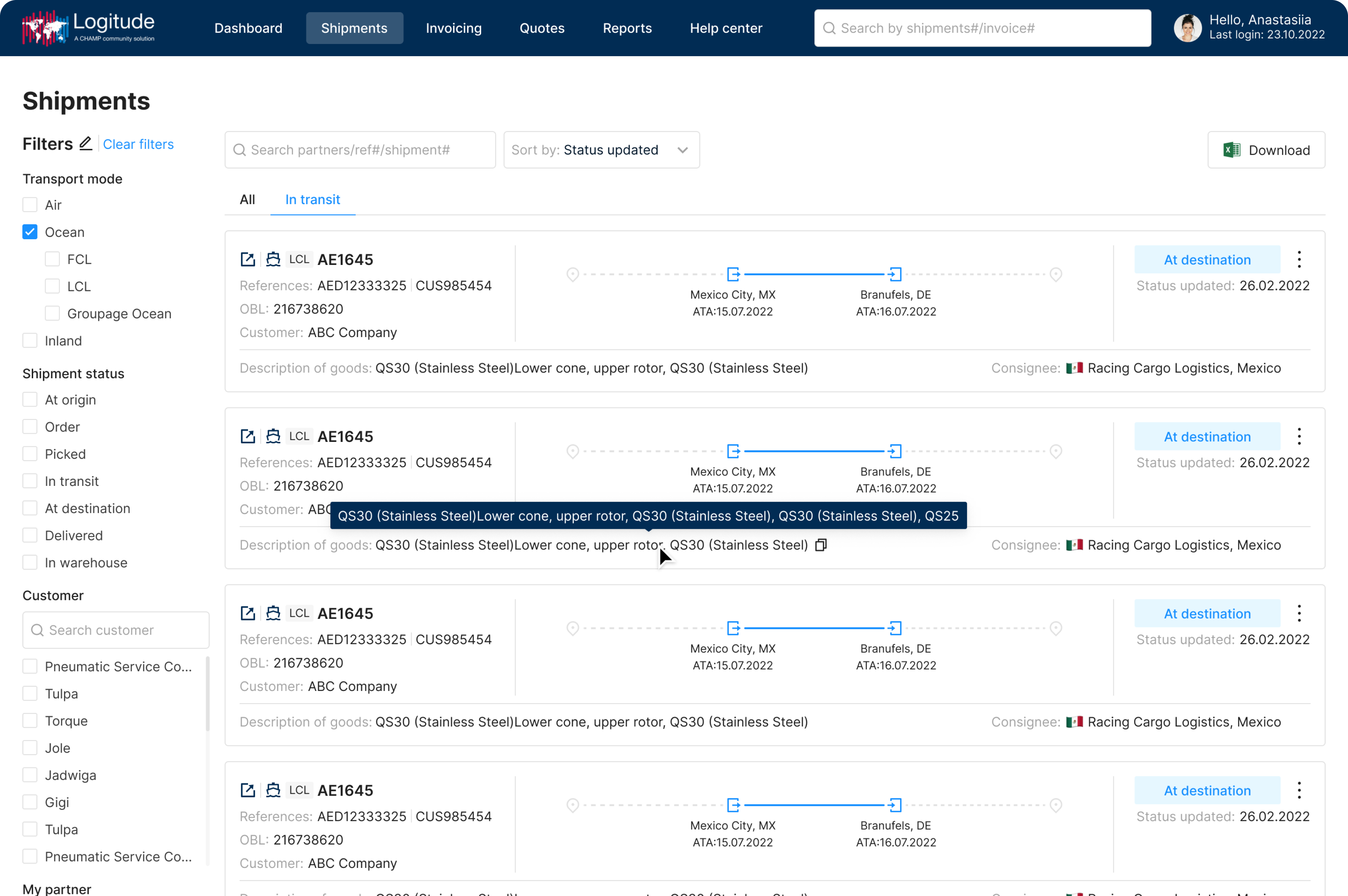Viewport: 1348px width, 896px height.
Task: Click the Search partners/ref#/shipment# field
Action: (x=360, y=150)
